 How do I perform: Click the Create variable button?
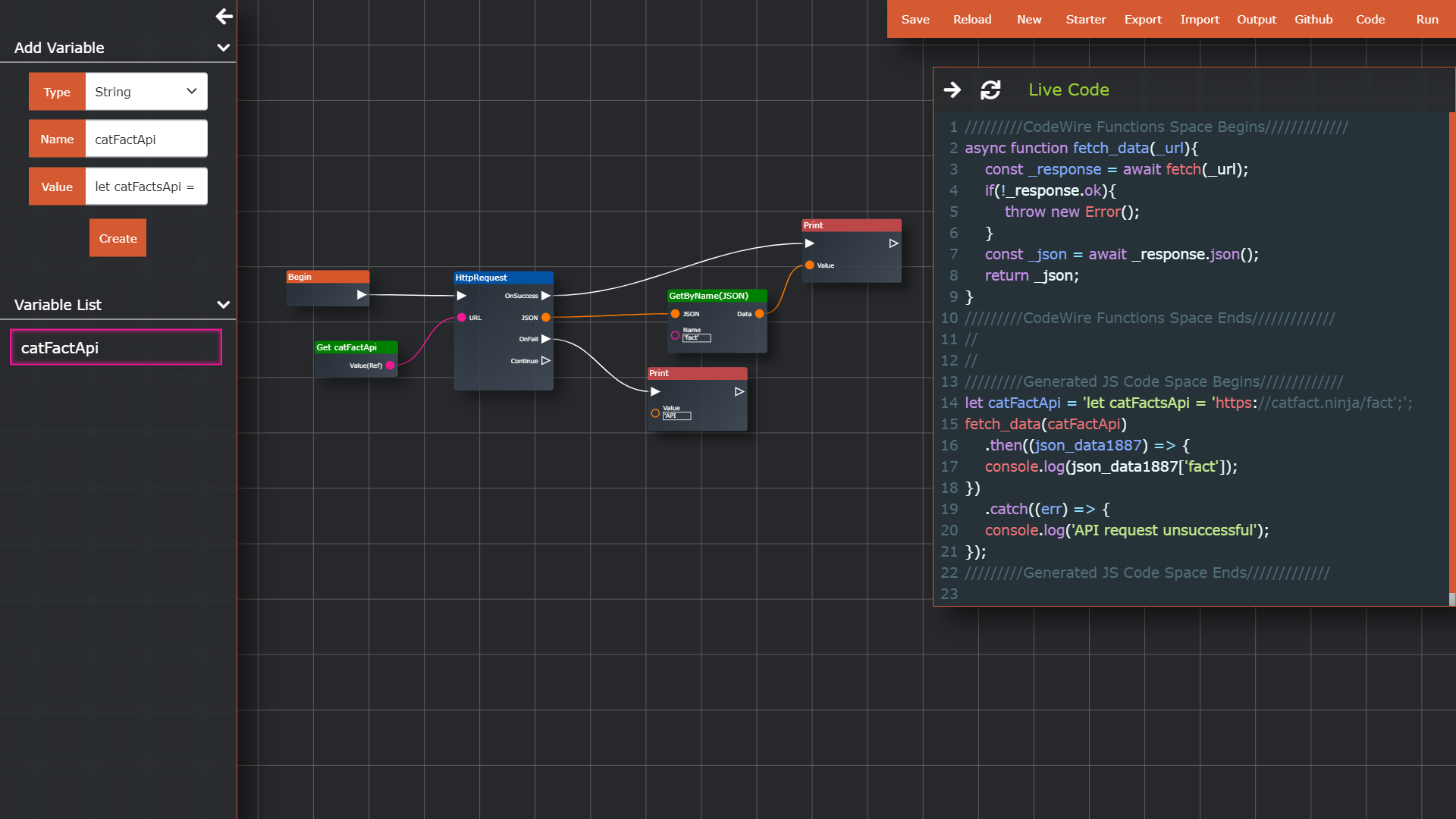tap(118, 238)
